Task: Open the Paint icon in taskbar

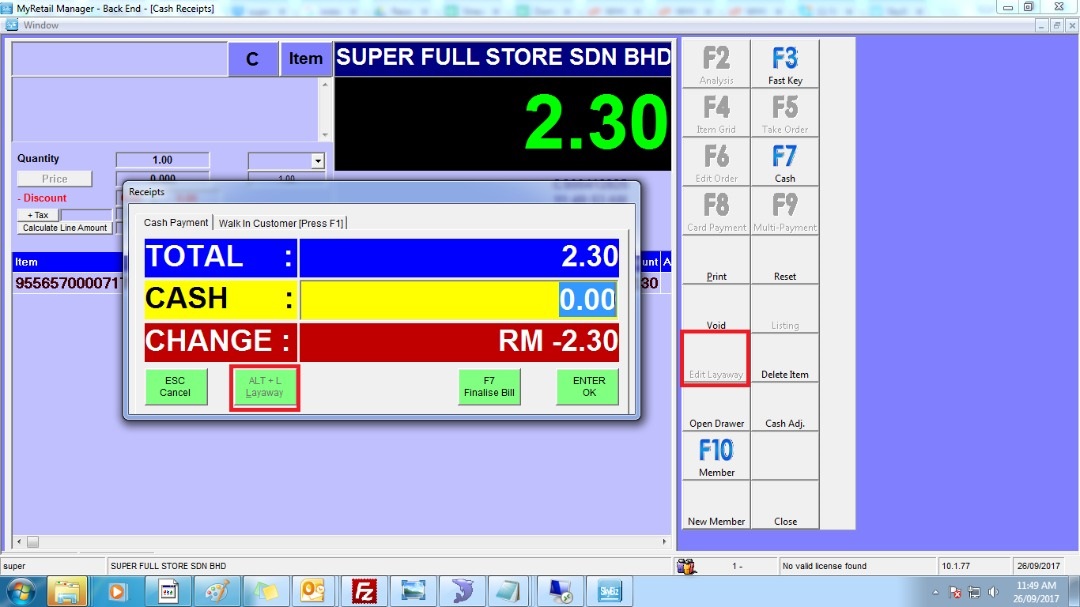Action: pos(215,590)
